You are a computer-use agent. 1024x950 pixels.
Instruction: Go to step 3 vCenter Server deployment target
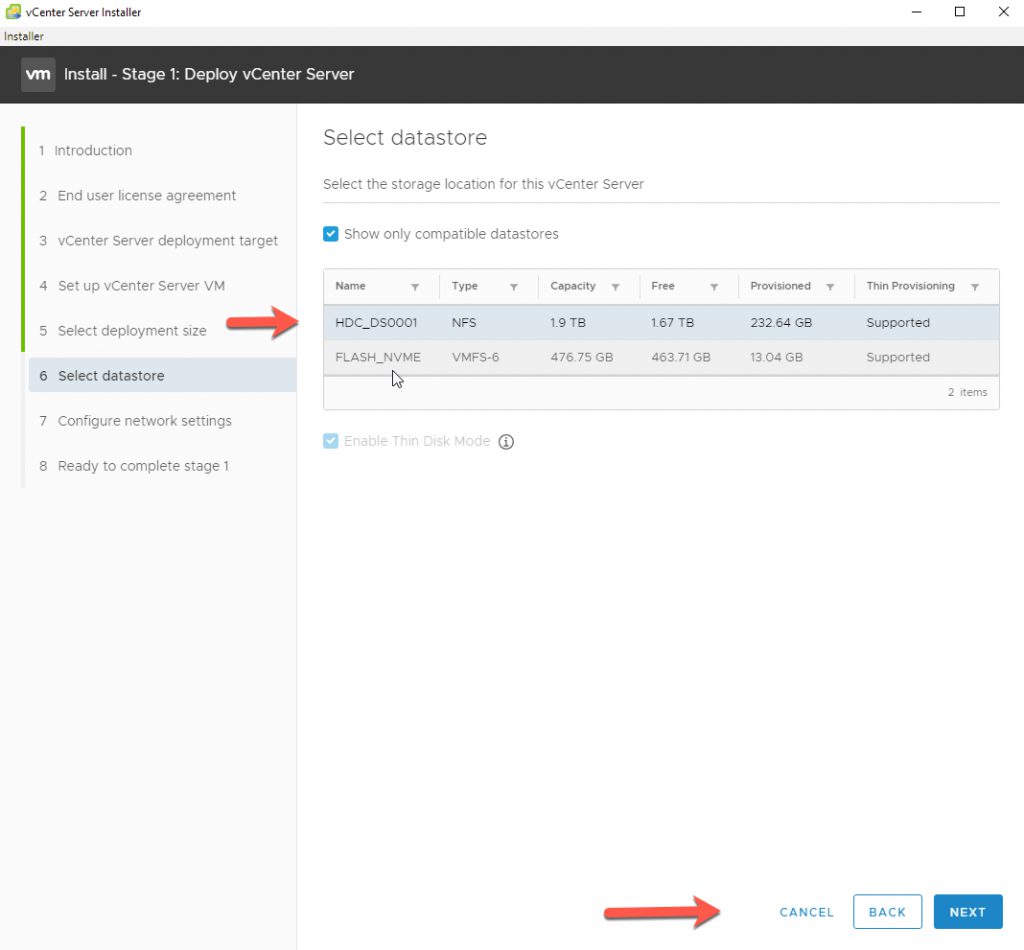point(158,241)
